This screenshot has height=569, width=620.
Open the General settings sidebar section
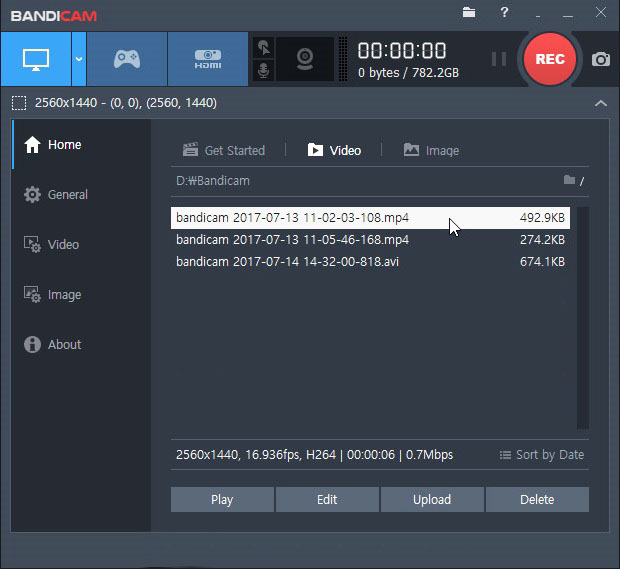(81, 195)
